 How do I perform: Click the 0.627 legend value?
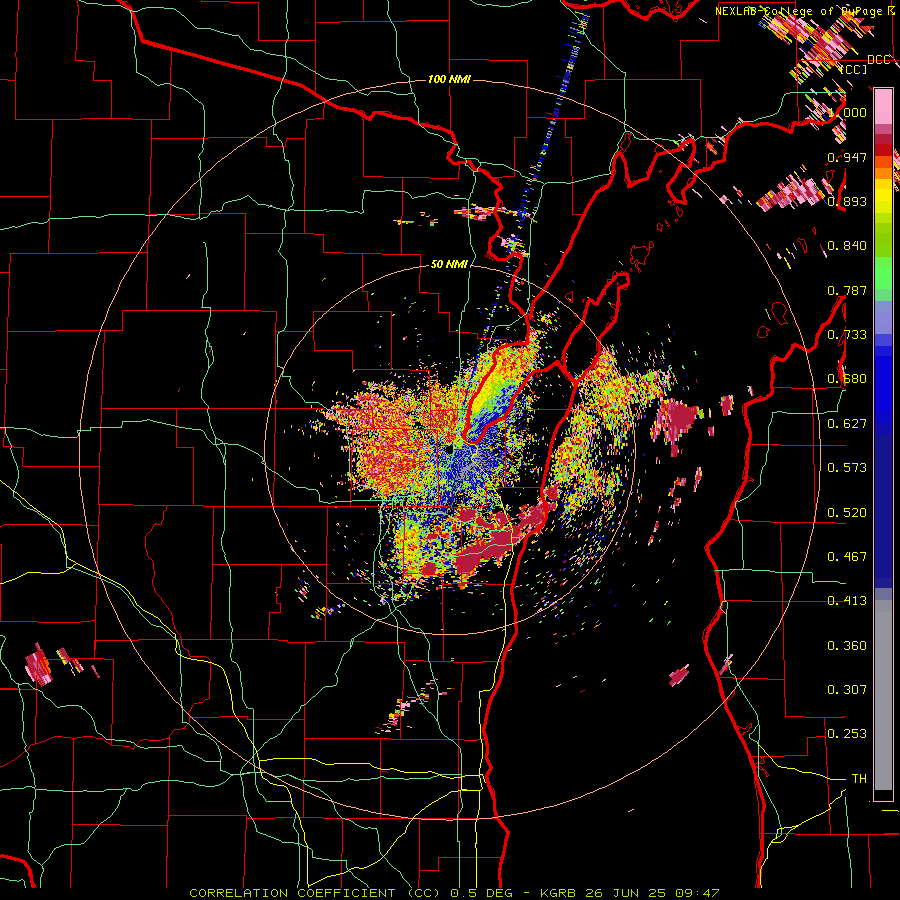pyautogui.click(x=847, y=424)
